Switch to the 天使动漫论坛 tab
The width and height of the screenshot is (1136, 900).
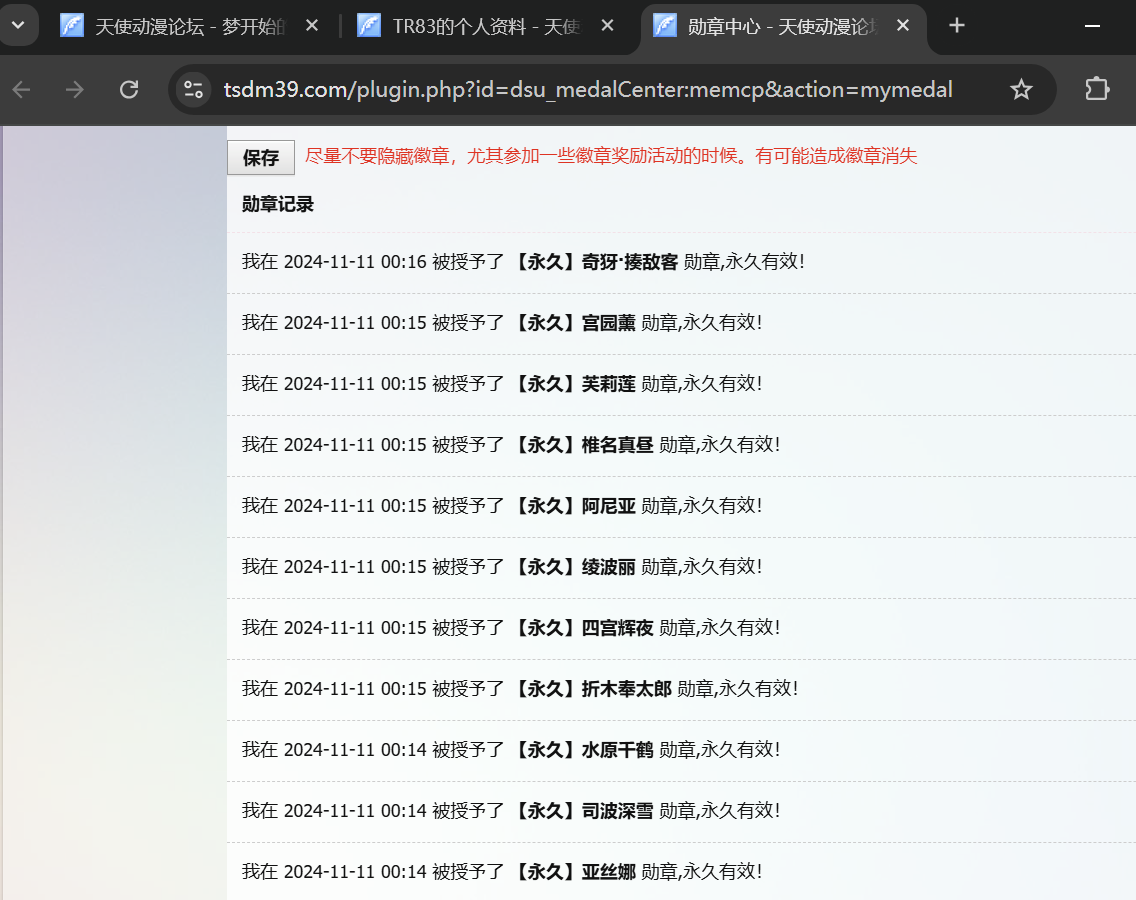pyautogui.click(x=190, y=26)
